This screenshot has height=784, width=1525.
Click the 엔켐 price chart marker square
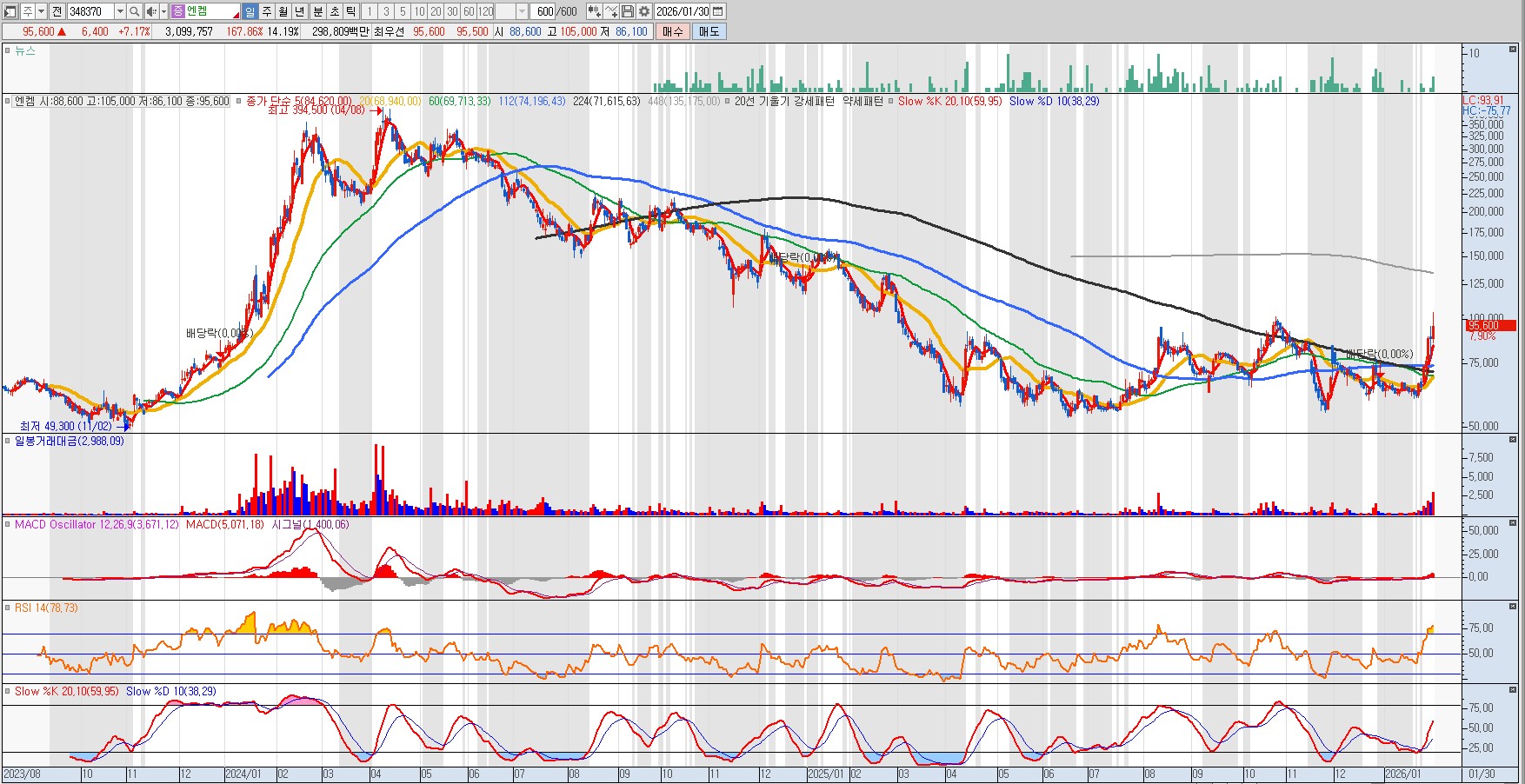click(8, 101)
